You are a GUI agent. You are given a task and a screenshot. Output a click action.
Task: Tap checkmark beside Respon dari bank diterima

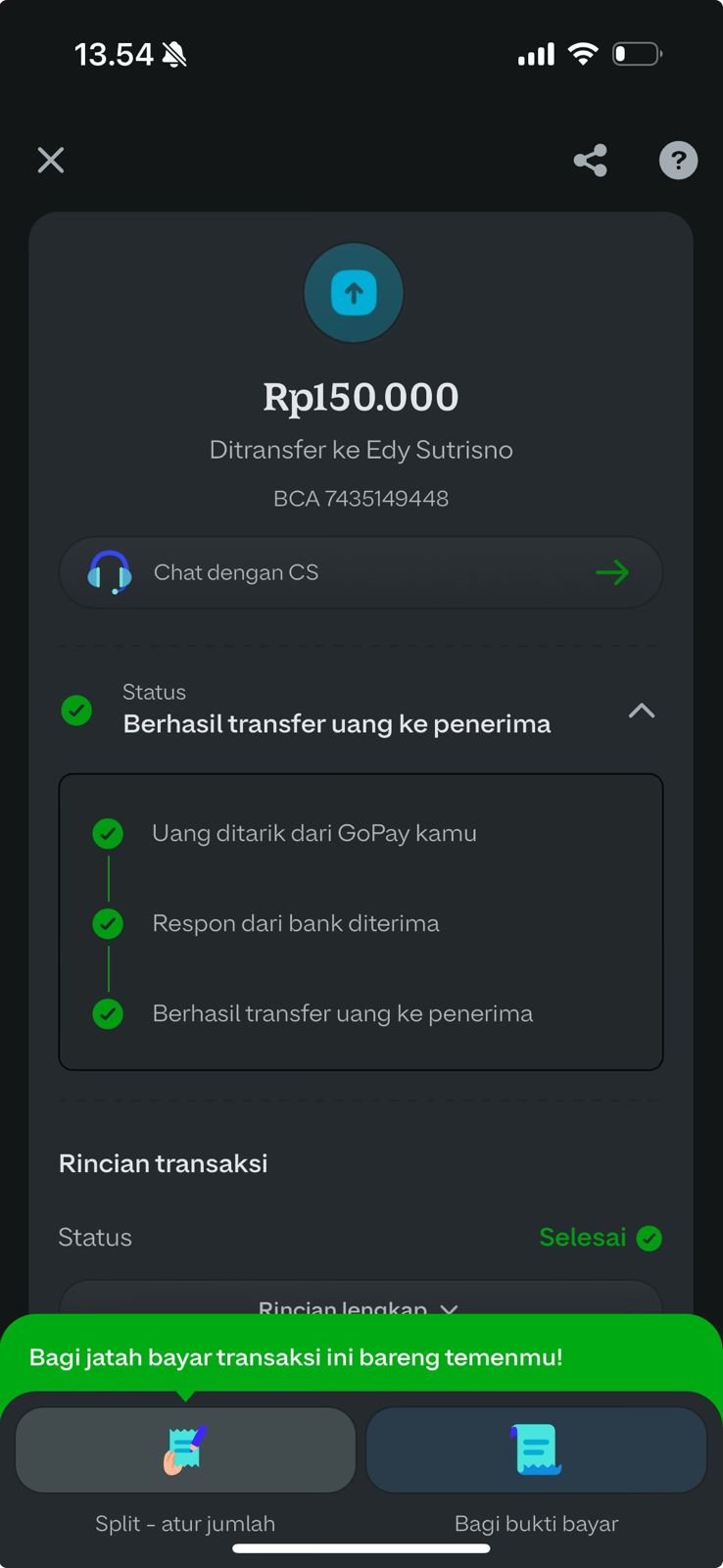point(108,924)
